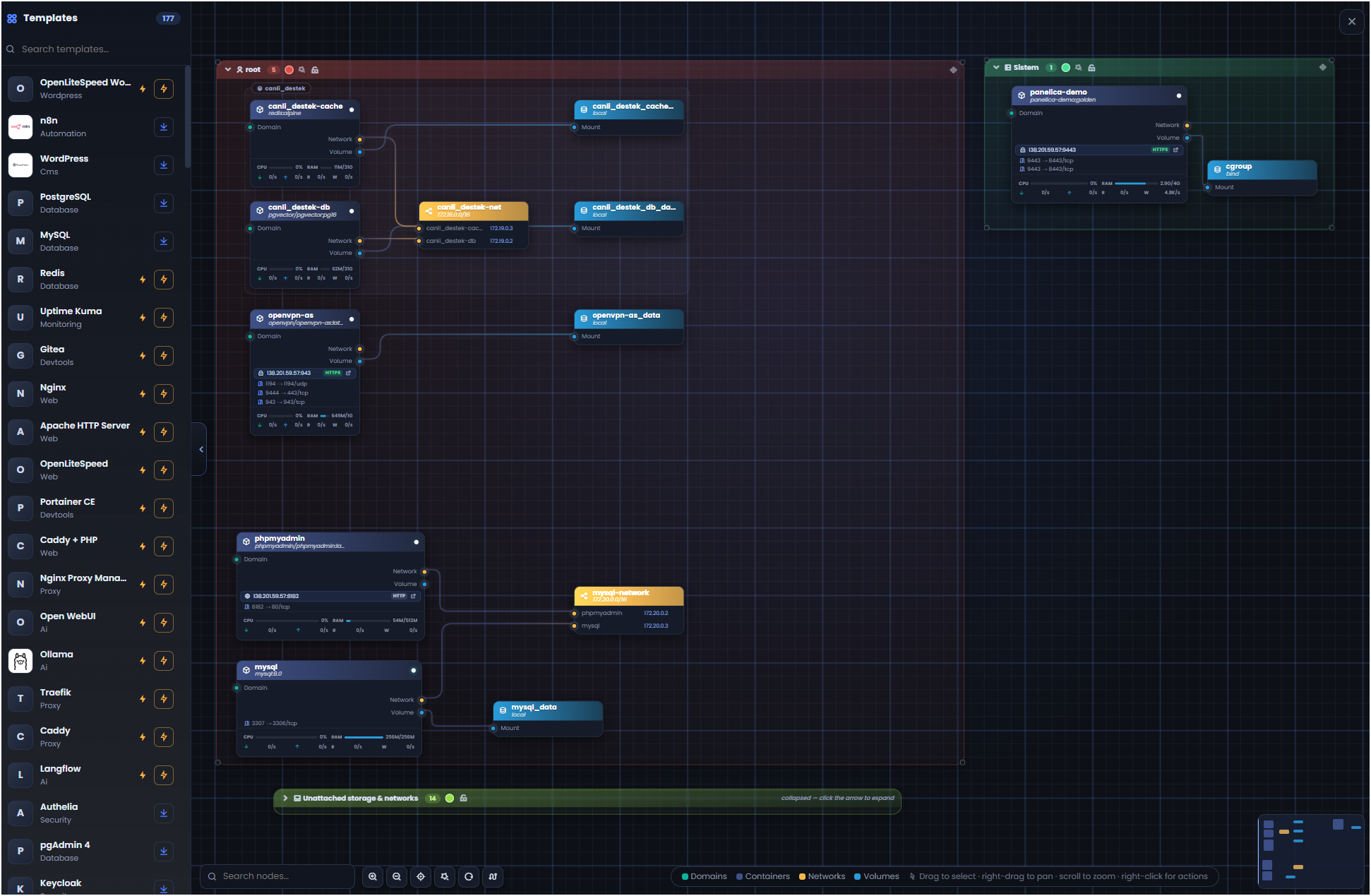Select the OpenLiteSpeed Wordpress template
Image resolution: width=1371 pixels, height=896 pixels.
click(92, 89)
